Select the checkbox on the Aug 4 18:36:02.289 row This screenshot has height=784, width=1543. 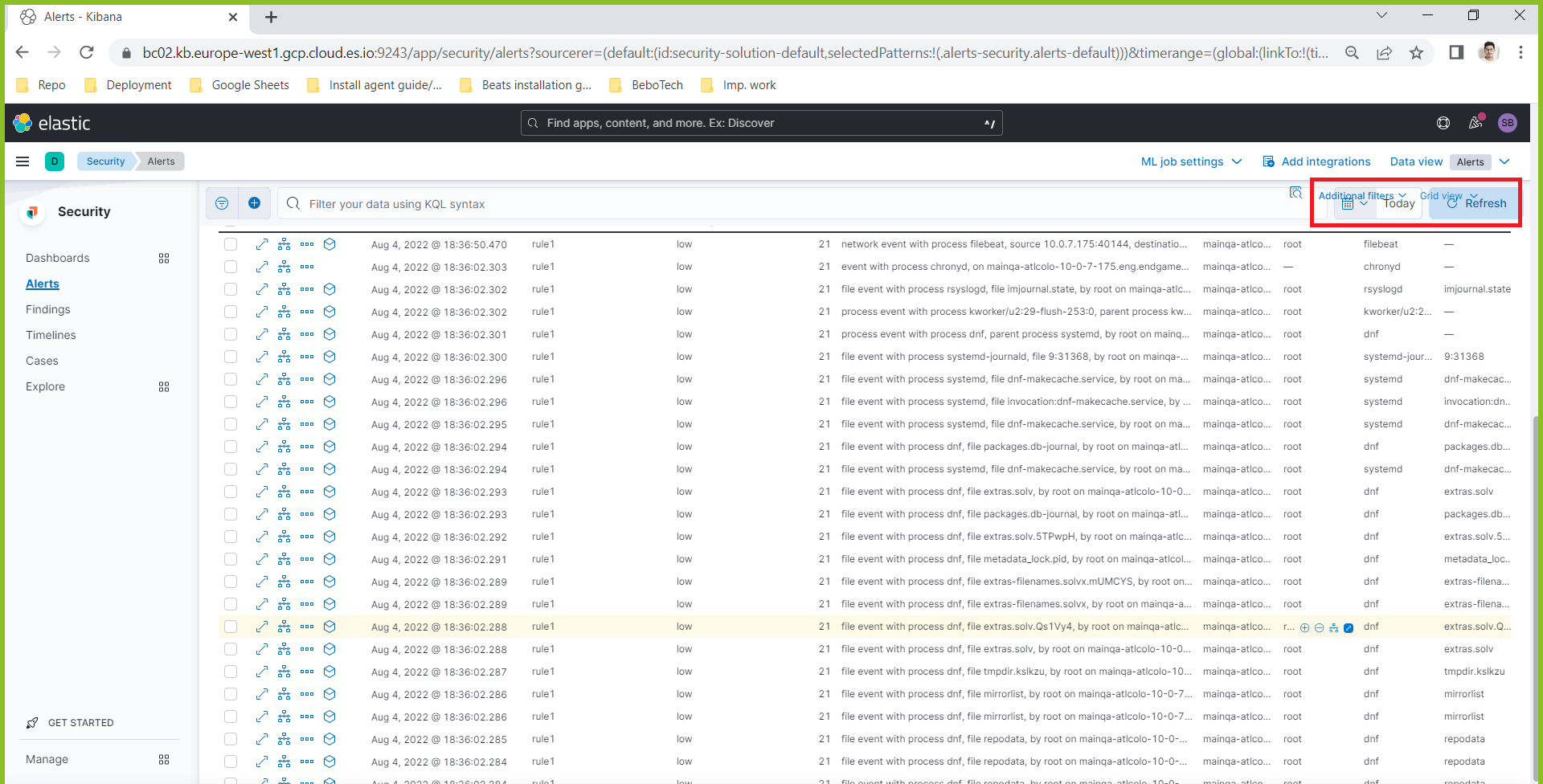pyautogui.click(x=231, y=582)
